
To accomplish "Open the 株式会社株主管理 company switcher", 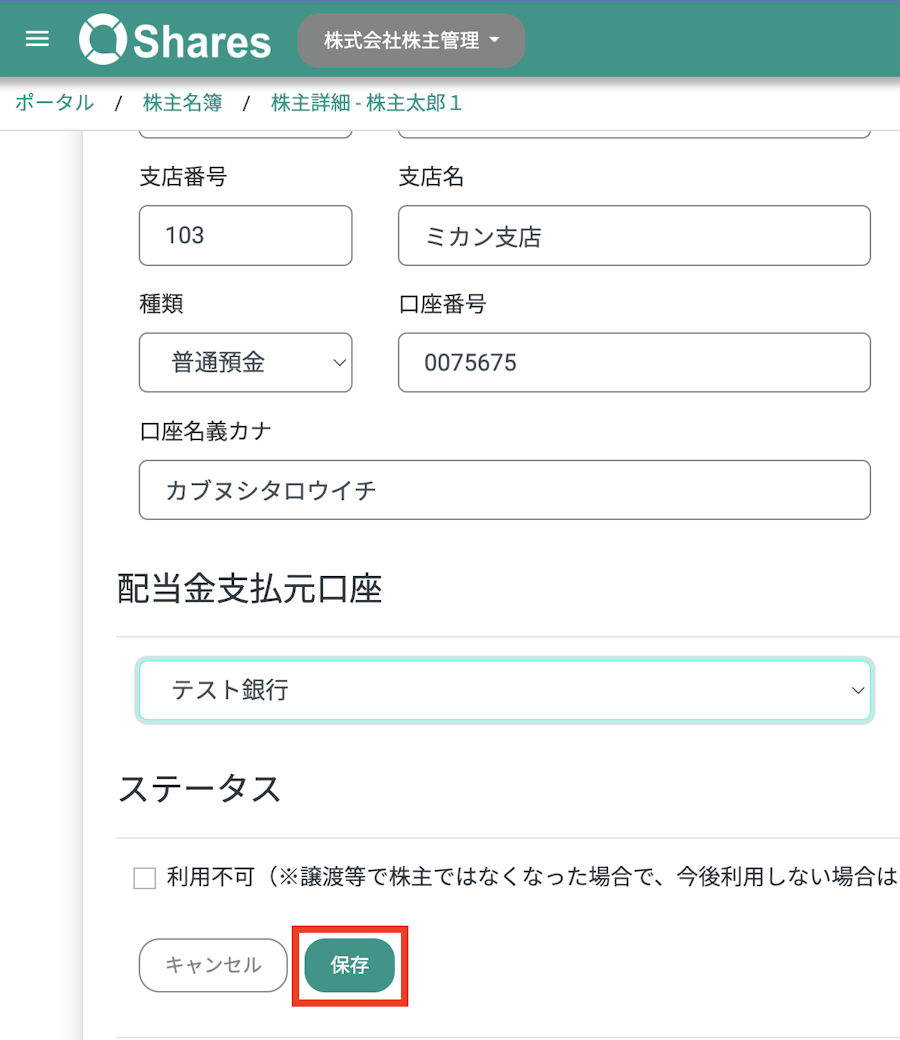I will 411,40.
